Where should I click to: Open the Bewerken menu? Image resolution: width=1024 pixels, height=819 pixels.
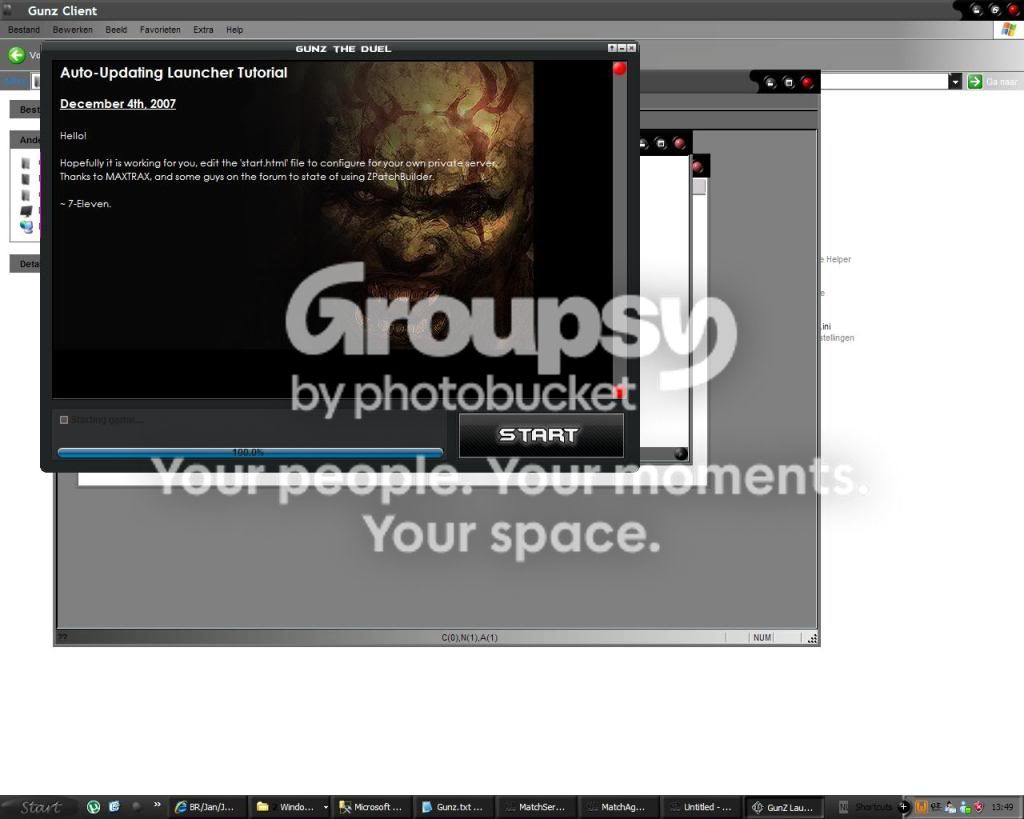[72, 30]
